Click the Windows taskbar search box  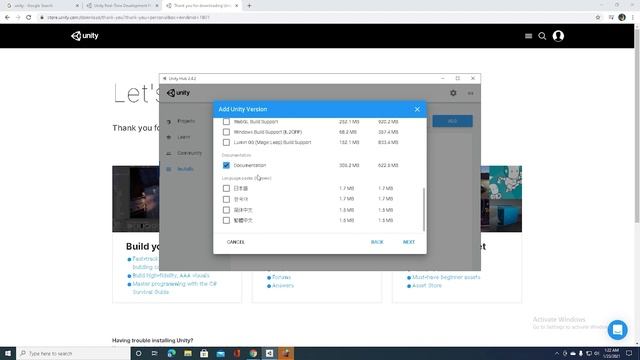[73, 353]
